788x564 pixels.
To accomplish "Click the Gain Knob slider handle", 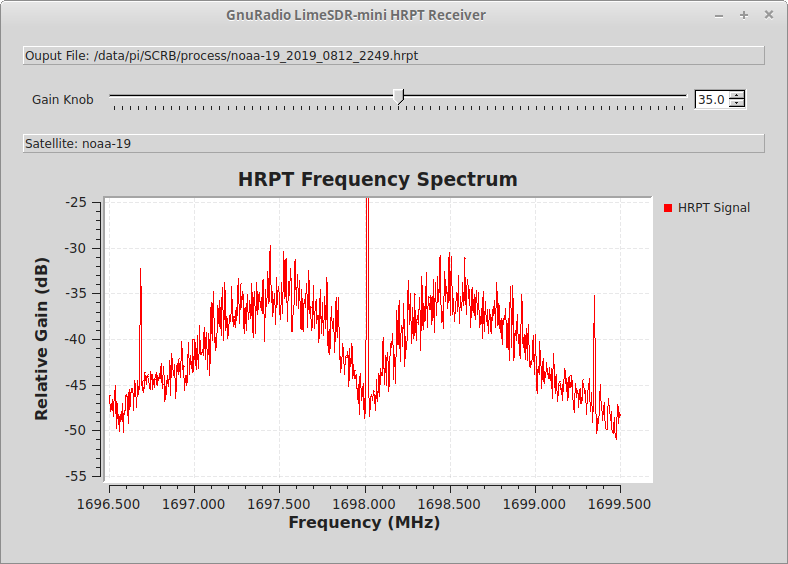I will pyautogui.click(x=399, y=96).
